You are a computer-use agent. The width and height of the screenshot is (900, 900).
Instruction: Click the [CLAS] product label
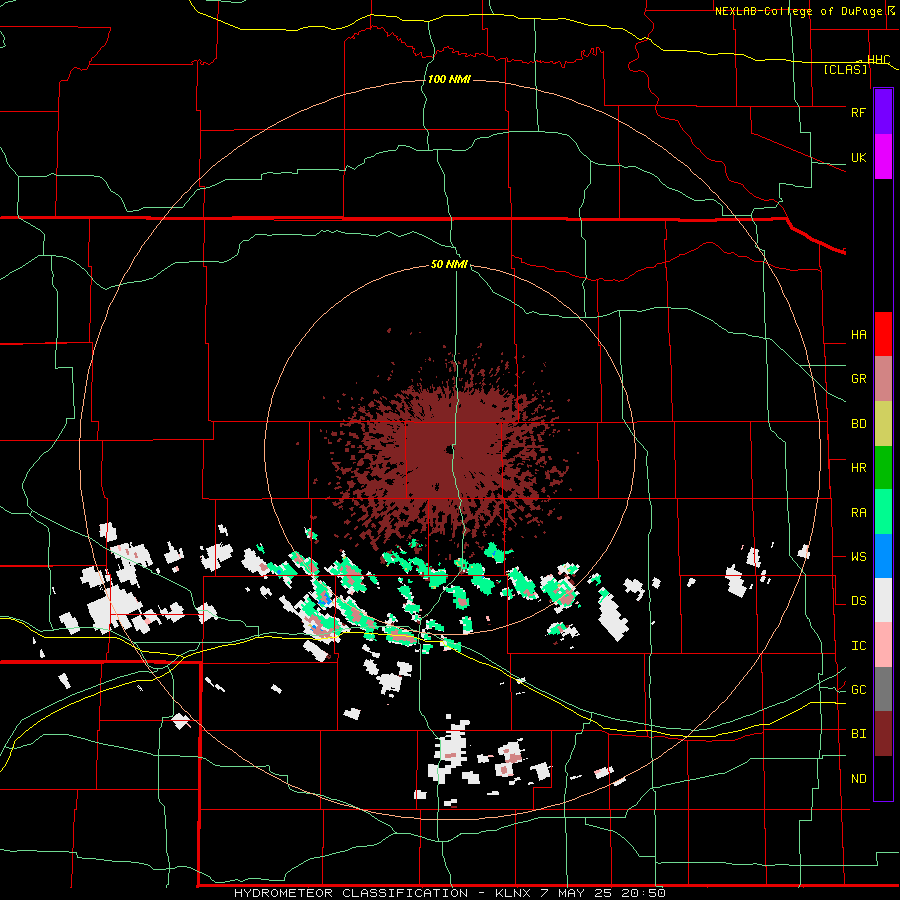coord(845,69)
